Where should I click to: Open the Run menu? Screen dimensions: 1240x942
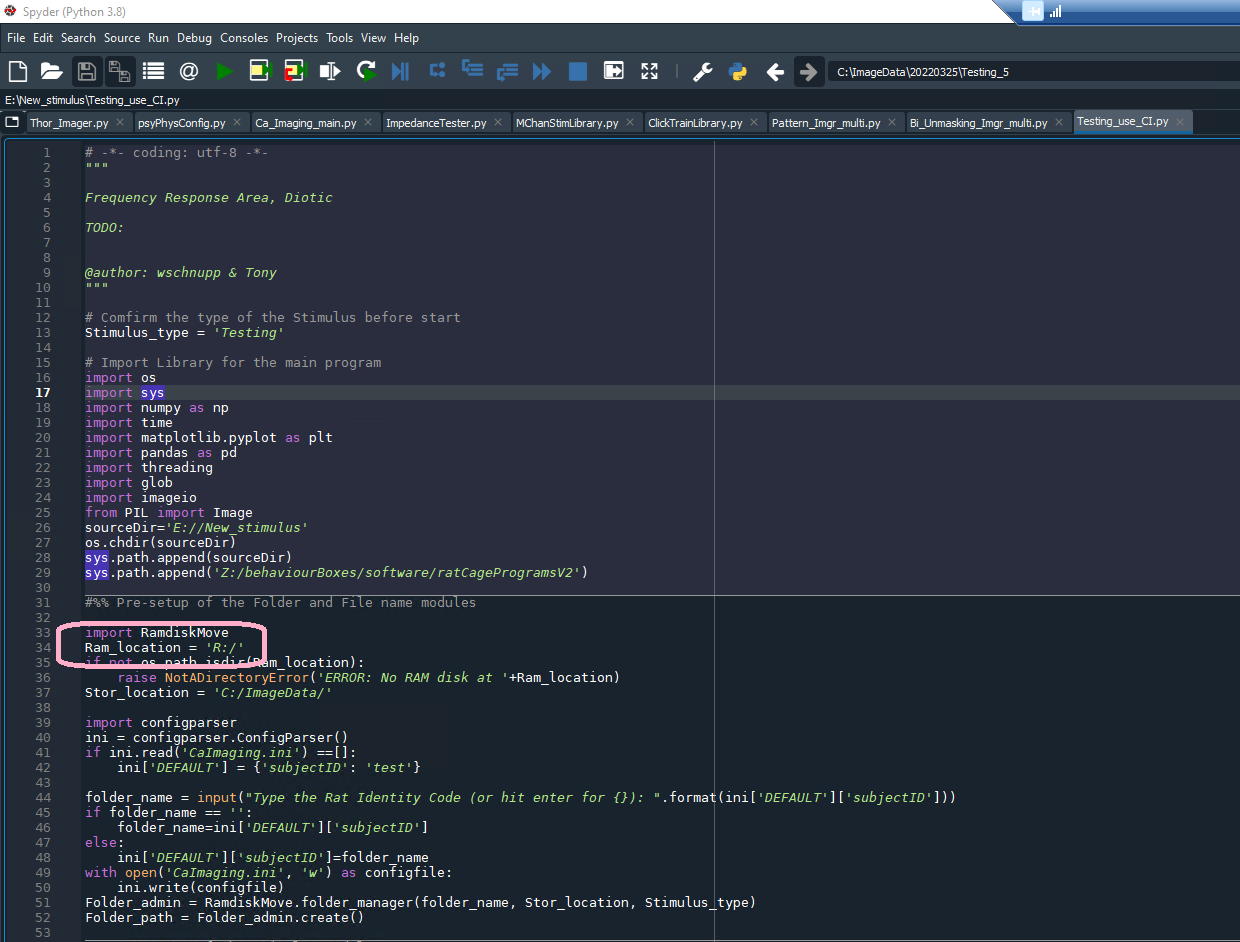[158, 38]
